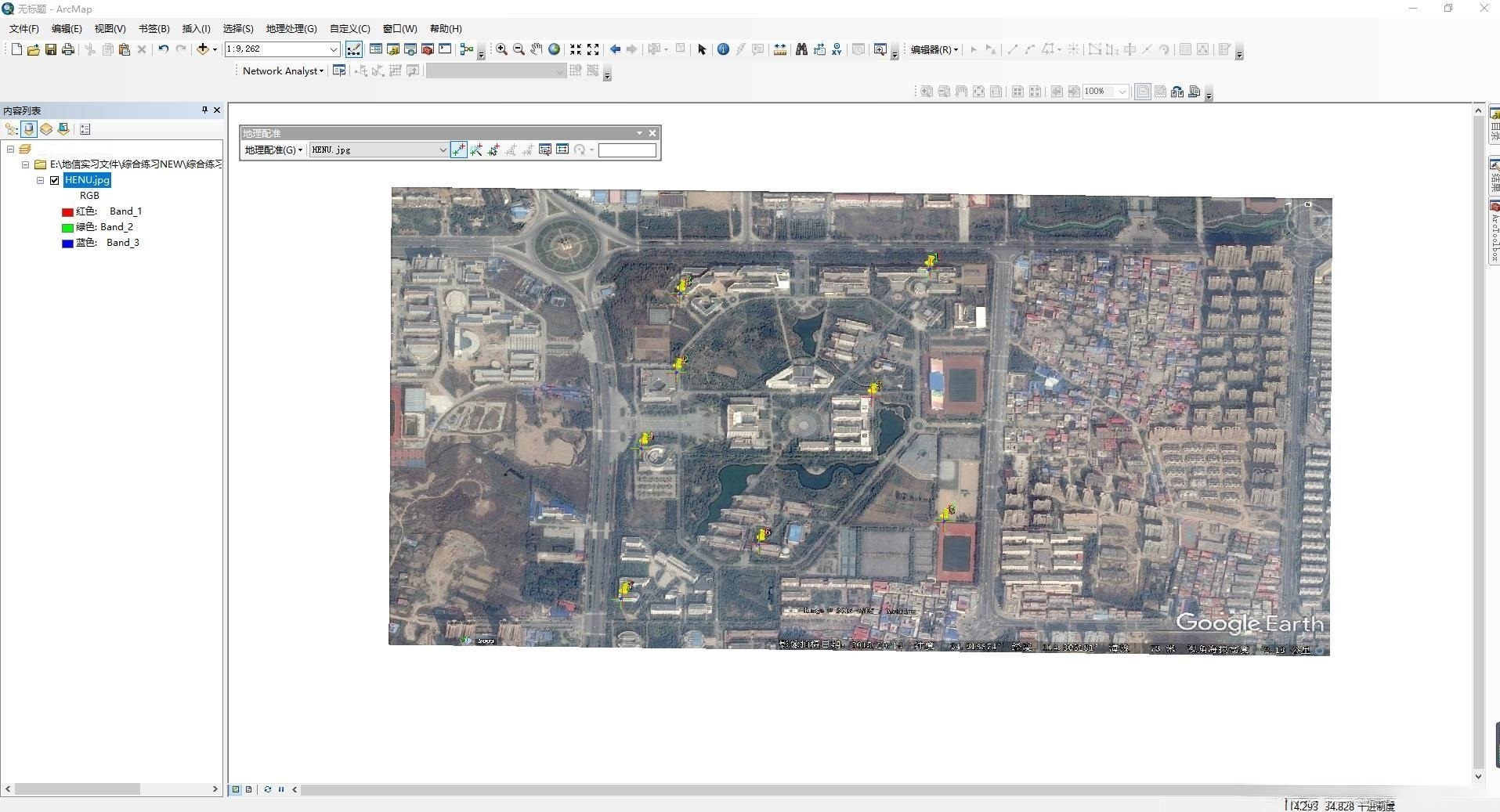1500x812 pixels.
Task: Click the 地理配准(G) dropdown button
Action: click(273, 150)
